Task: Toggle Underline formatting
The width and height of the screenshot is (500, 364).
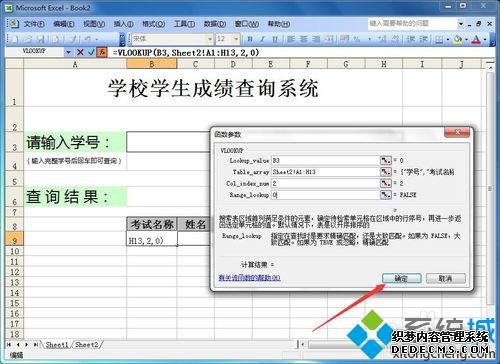Action: pos(275,39)
